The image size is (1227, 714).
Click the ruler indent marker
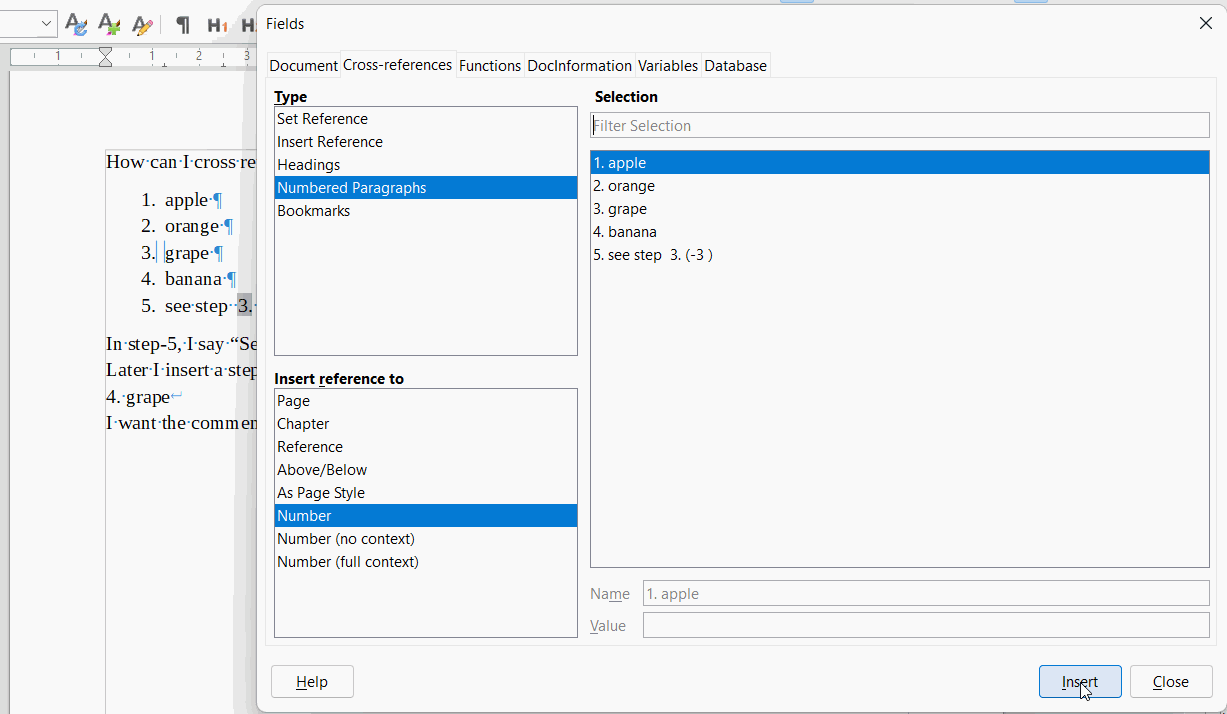(x=105, y=56)
